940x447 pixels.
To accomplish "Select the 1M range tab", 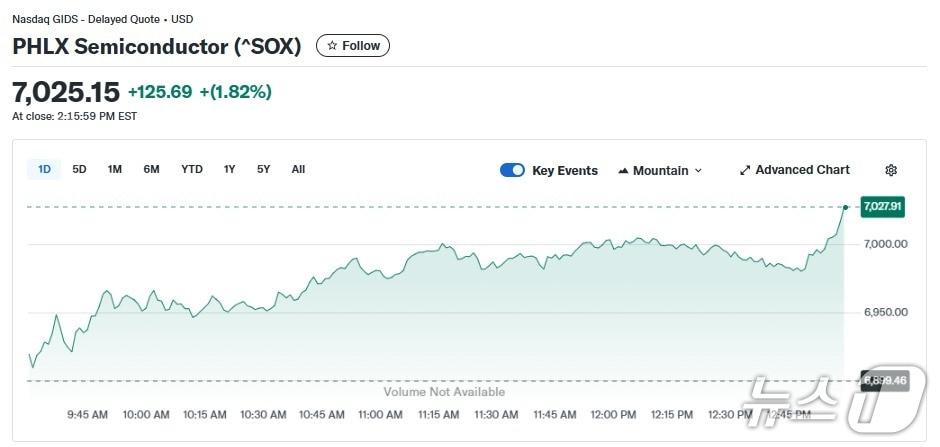I will point(115,169).
